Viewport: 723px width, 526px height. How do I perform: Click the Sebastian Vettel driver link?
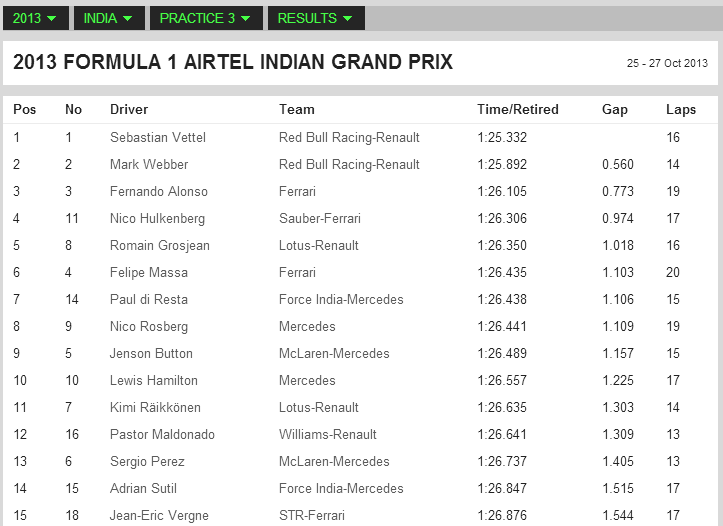[x=158, y=137]
